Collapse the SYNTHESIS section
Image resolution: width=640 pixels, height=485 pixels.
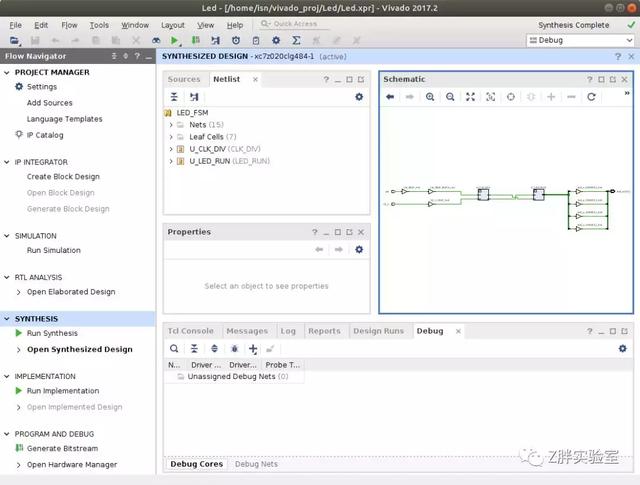(x=7, y=319)
